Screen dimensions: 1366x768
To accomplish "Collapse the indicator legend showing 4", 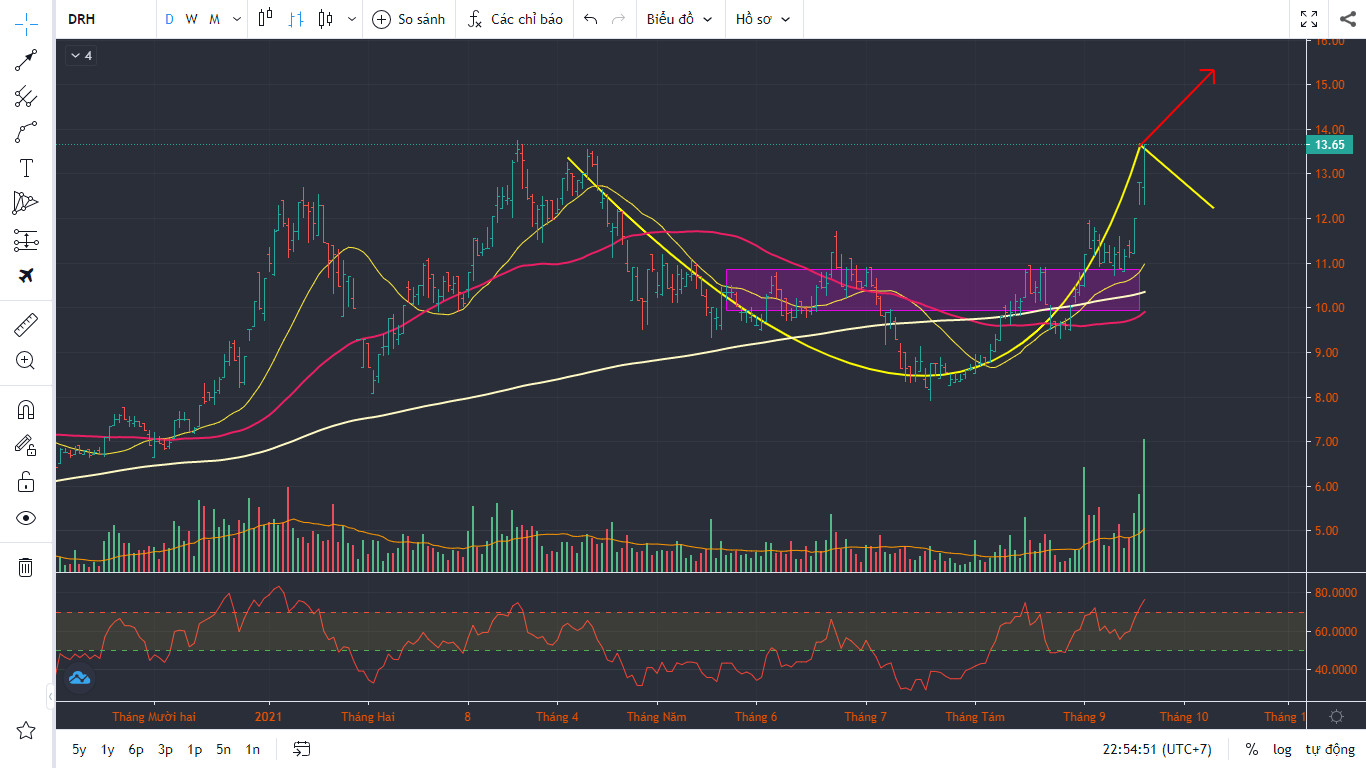I will coord(80,56).
